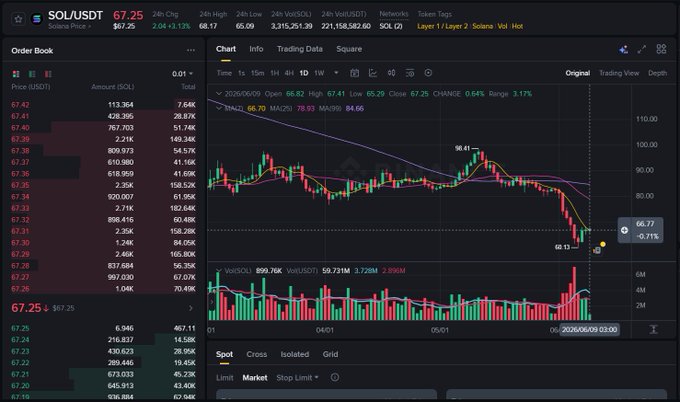Expand more time intervals dropdown arrow
Viewport: 680px width, 402px height.
pos(336,73)
